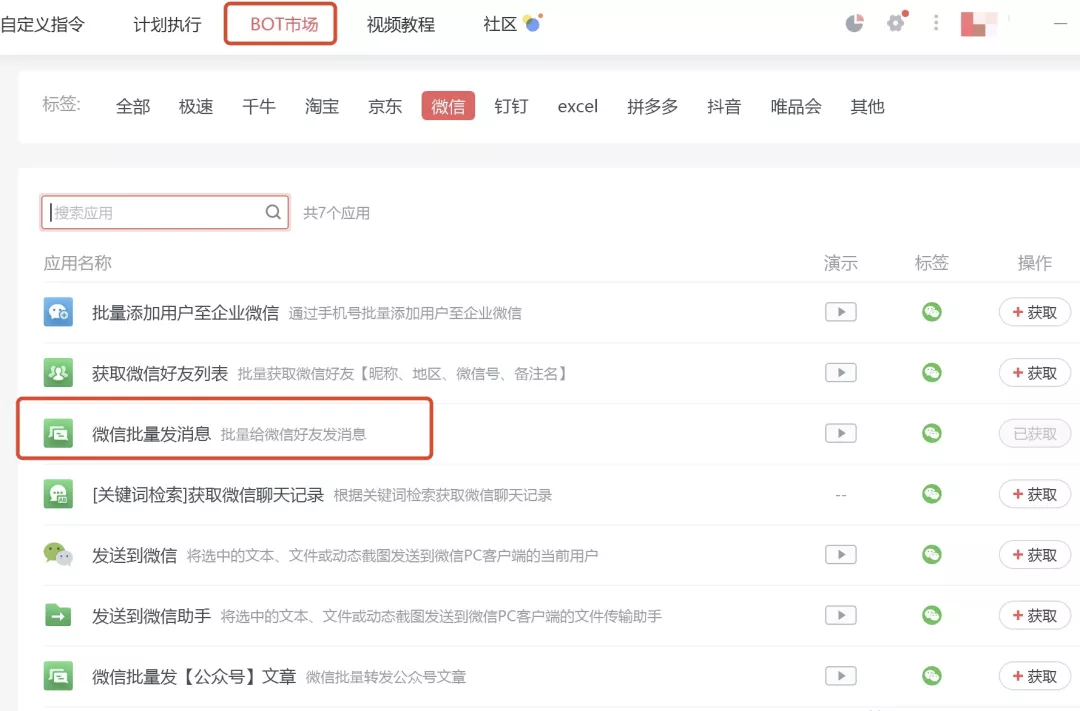The image size is (1080, 711).
Task: Filter by the 其他 tag
Action: click(867, 106)
